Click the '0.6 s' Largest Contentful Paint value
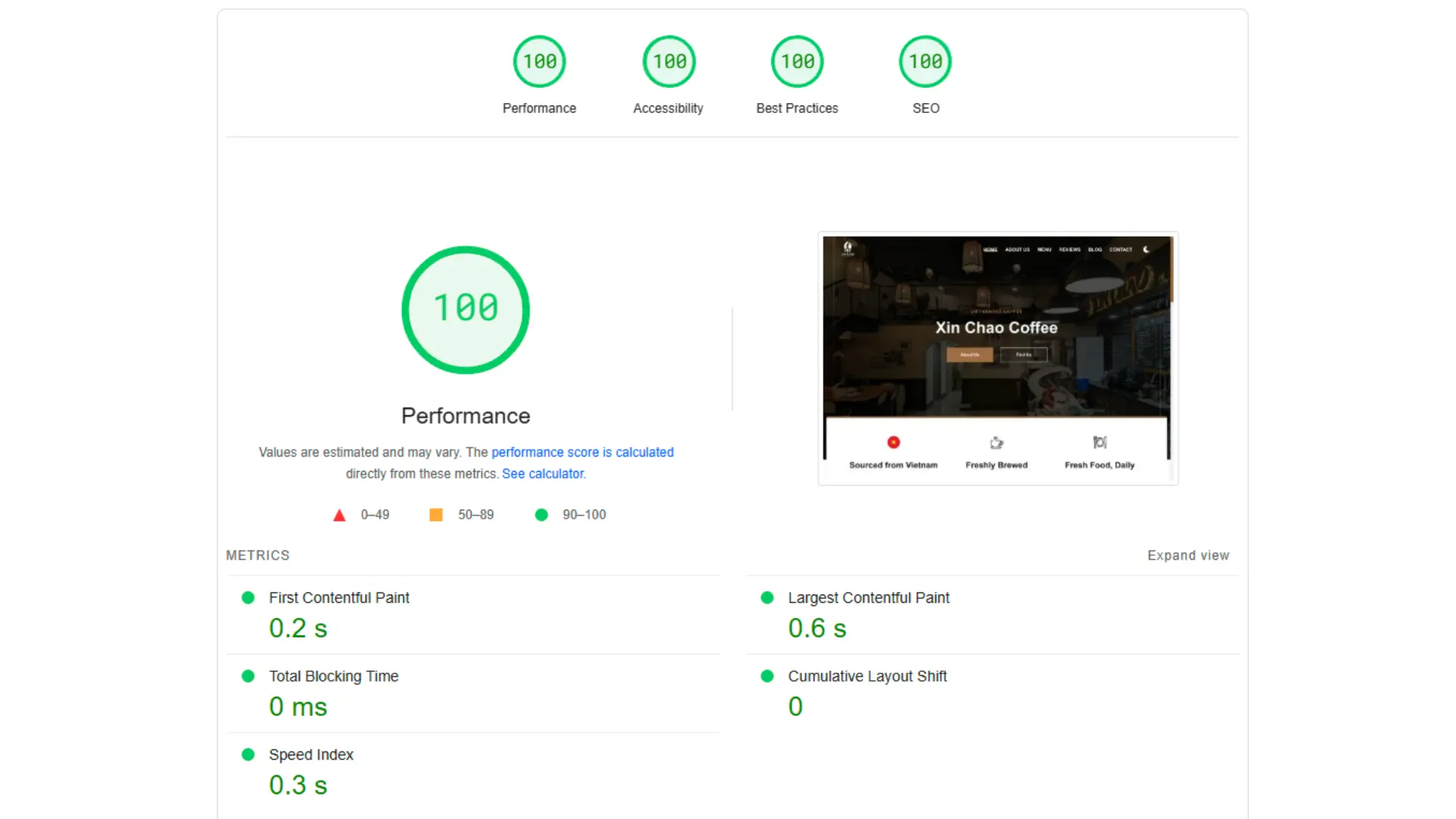The image size is (1456, 819). coord(817,629)
